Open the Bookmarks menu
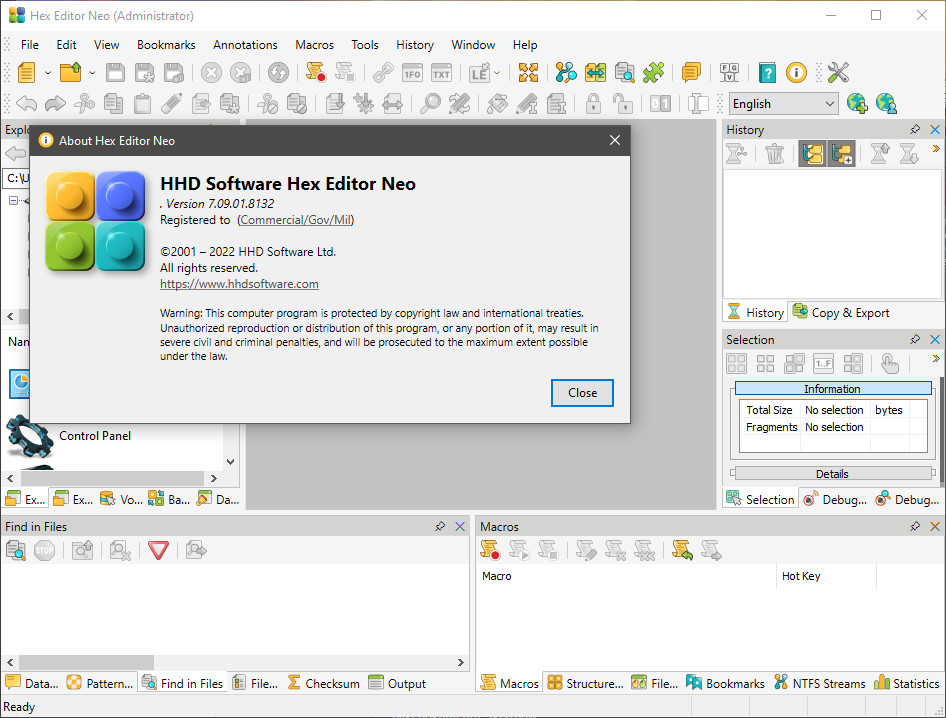Image resolution: width=946 pixels, height=718 pixels. (166, 45)
